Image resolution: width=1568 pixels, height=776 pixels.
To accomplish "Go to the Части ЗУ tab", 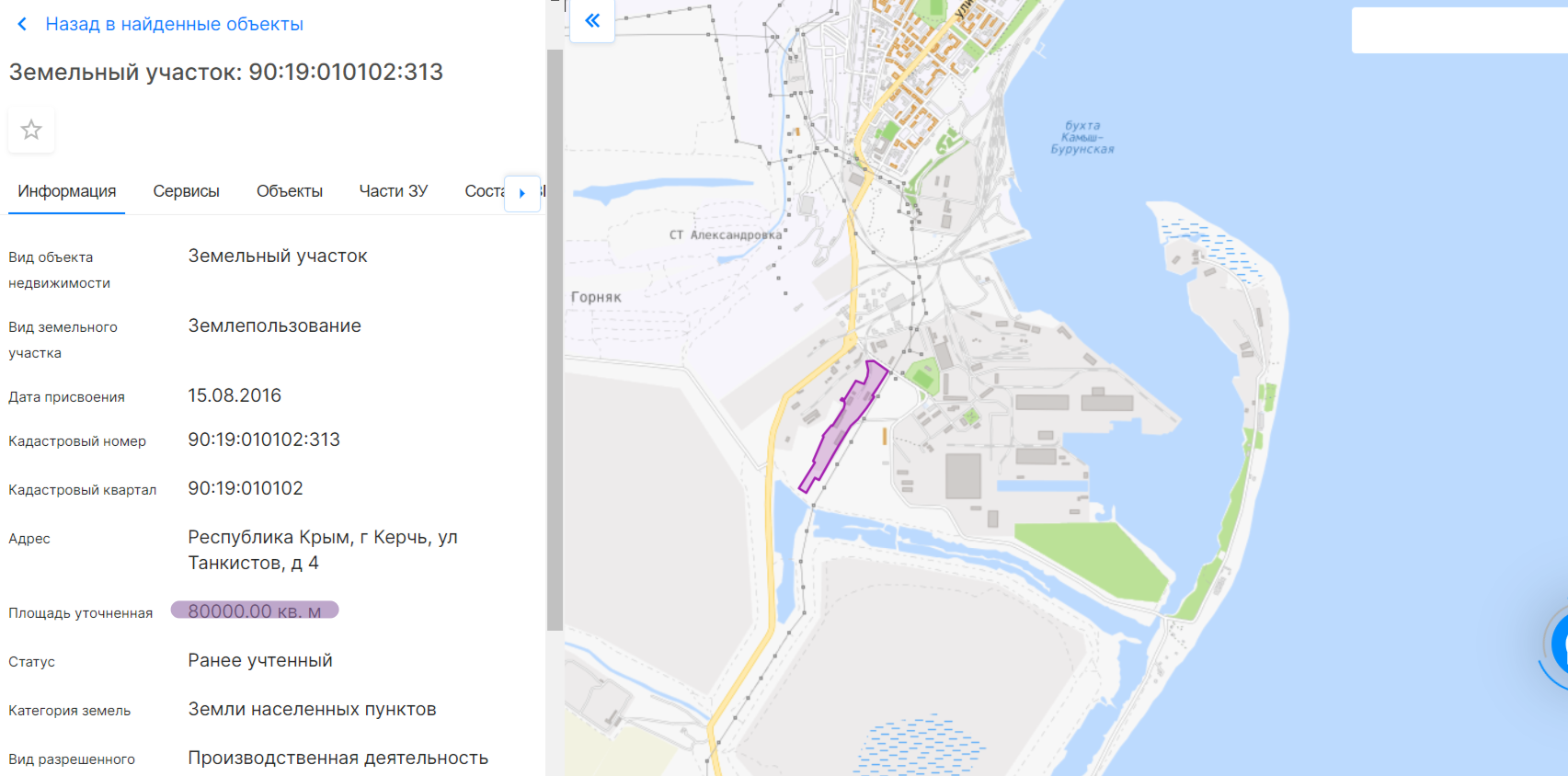I will [393, 191].
